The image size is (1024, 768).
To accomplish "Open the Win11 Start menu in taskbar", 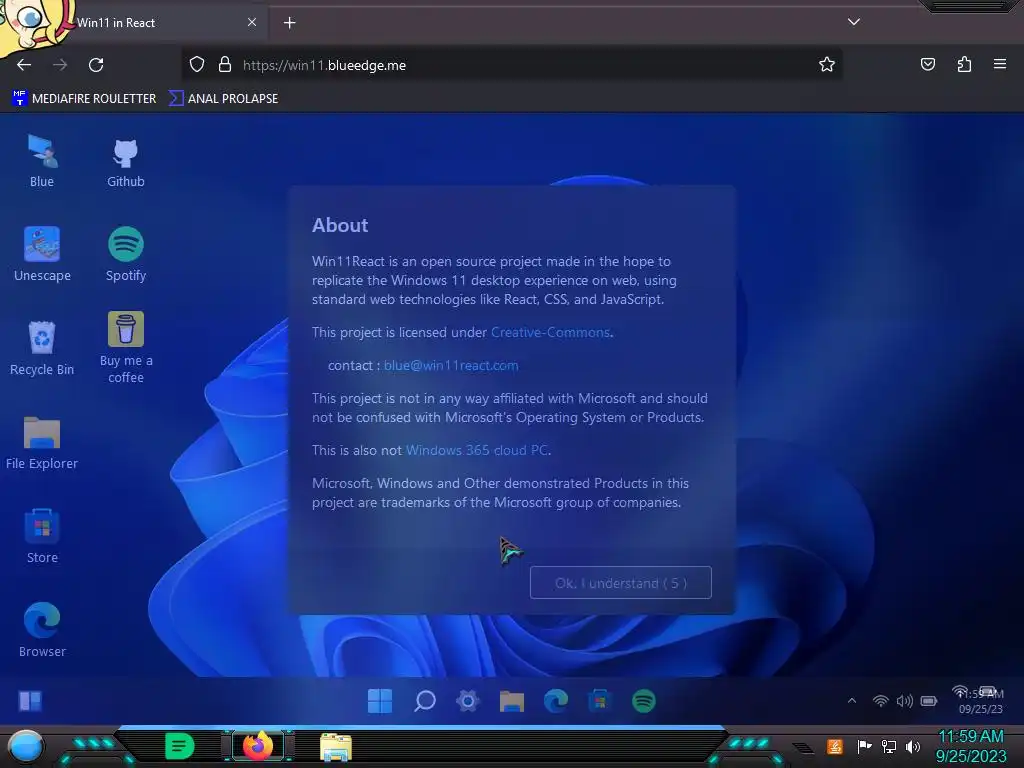I will pos(379,701).
